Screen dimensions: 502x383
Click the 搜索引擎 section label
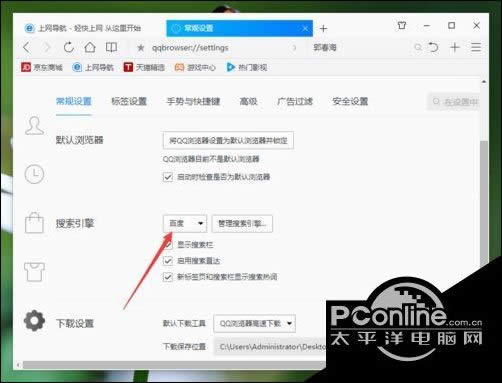tap(75, 223)
